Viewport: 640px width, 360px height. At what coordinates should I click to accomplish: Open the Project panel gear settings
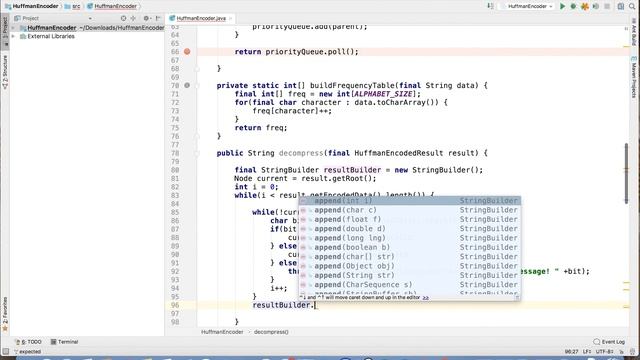(146, 18)
